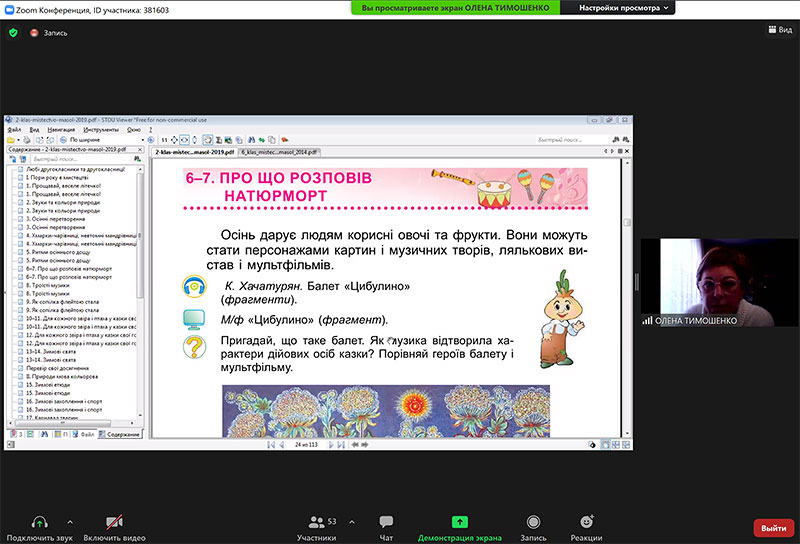Open Zoom Reactions

point(586,528)
